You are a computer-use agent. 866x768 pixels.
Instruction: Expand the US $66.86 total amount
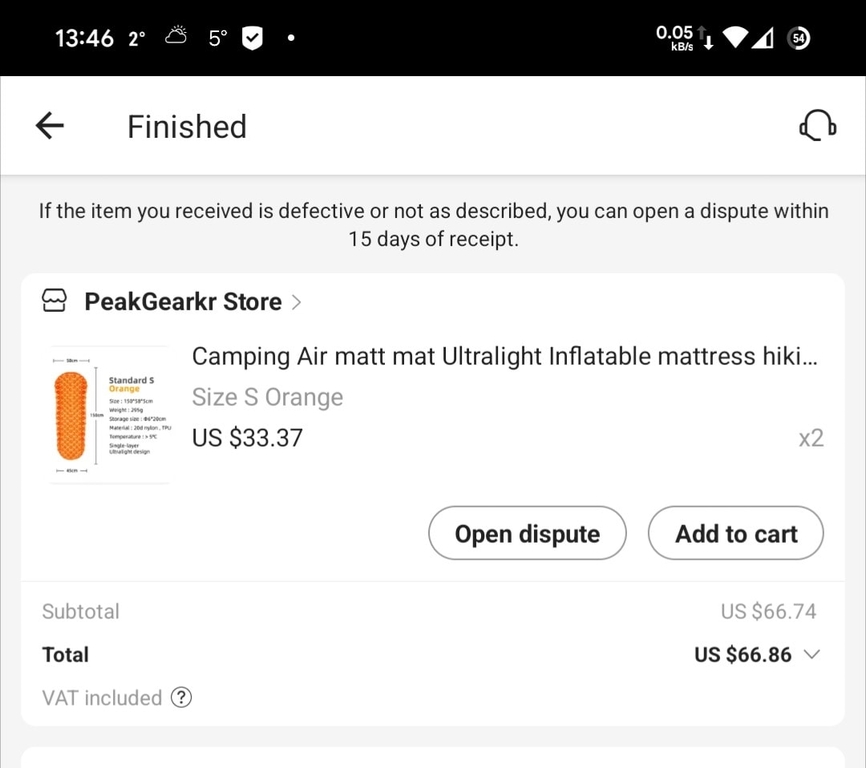coord(743,654)
